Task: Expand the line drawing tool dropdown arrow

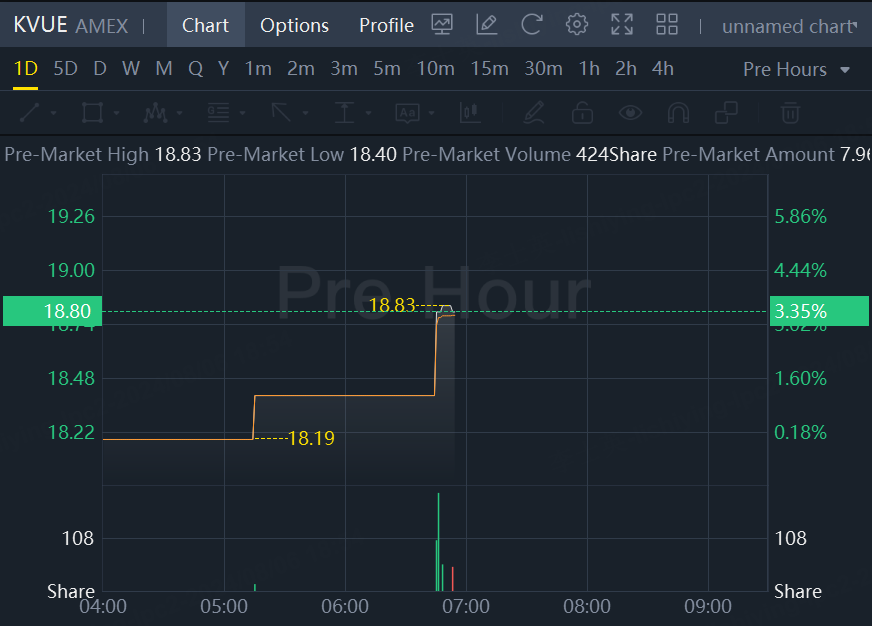Action: pyautogui.click(x=53, y=113)
